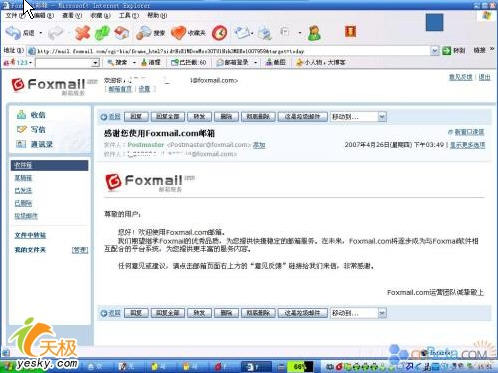Image resolution: width=498 pixels, height=373 pixels.
Task: Expand the links toolbar chevron
Action: [x=492, y=49]
